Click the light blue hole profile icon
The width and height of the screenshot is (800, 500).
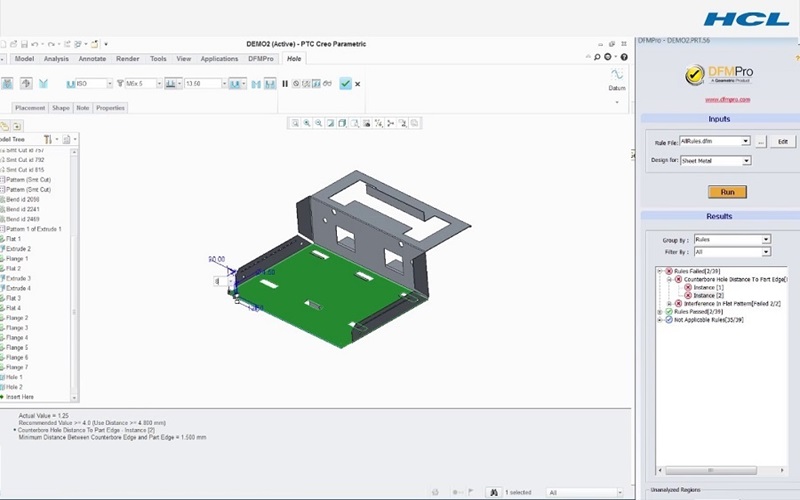[43, 83]
